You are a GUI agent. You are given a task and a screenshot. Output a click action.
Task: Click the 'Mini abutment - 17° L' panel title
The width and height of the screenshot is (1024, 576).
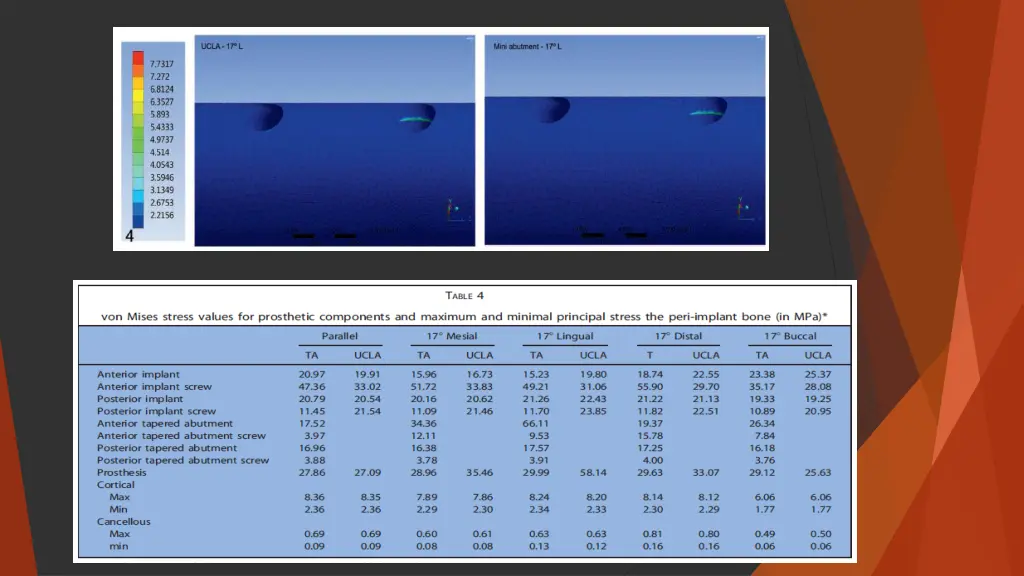(x=526, y=46)
